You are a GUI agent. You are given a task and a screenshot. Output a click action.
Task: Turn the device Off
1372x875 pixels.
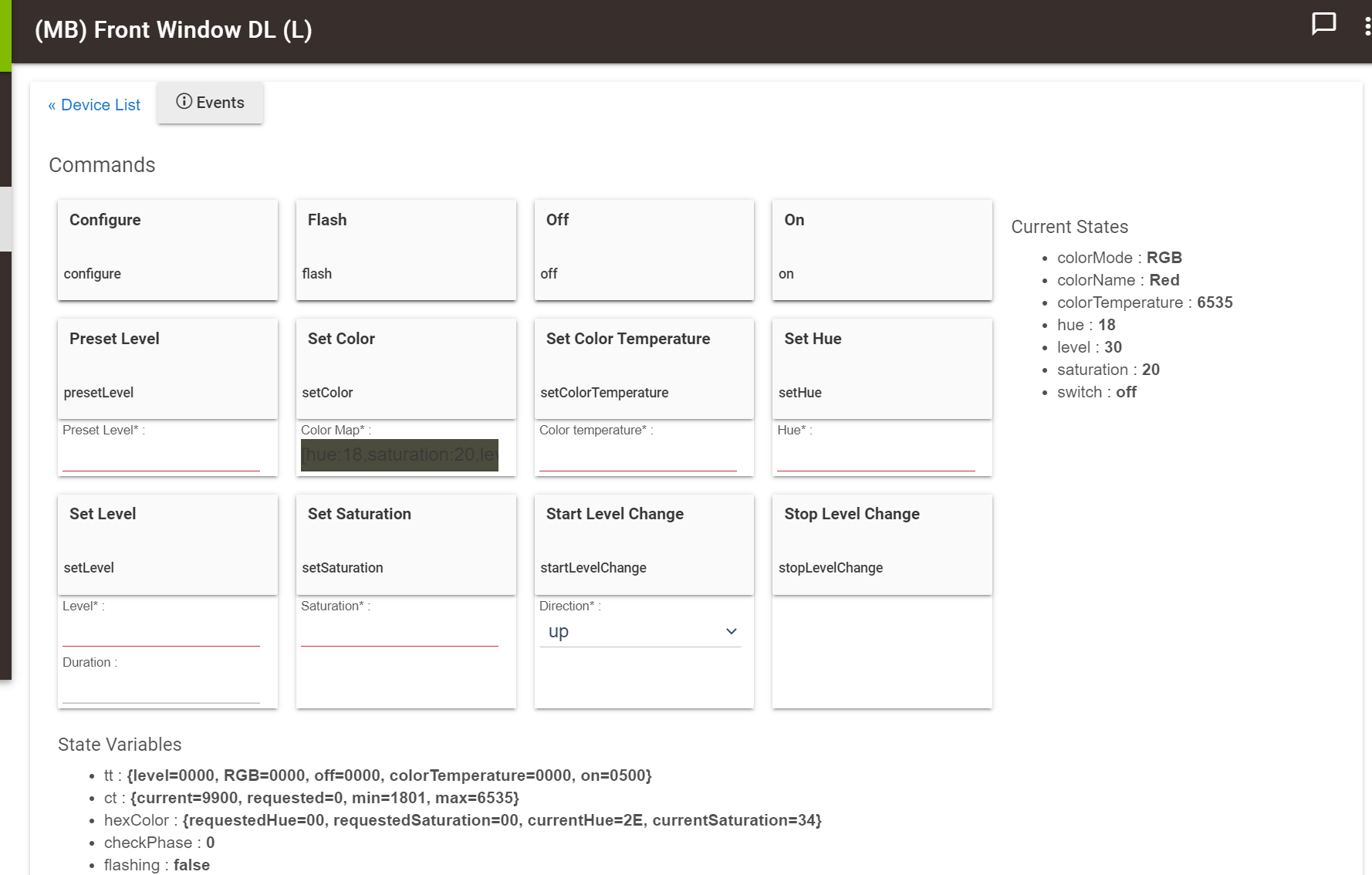[x=644, y=250]
